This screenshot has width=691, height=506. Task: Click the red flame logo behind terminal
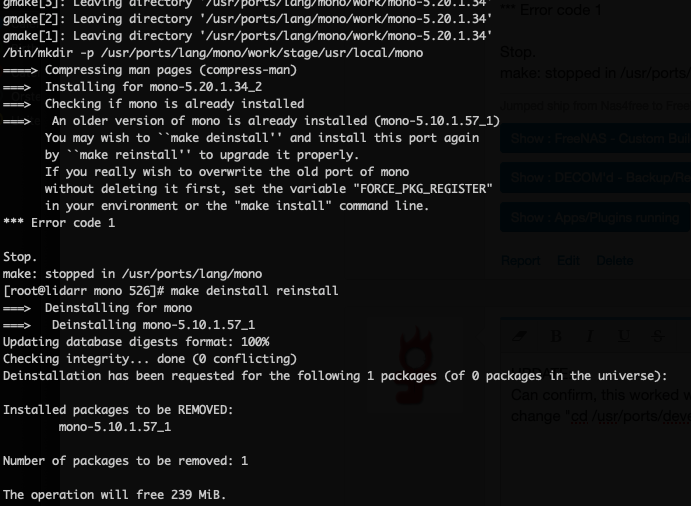click(x=414, y=365)
